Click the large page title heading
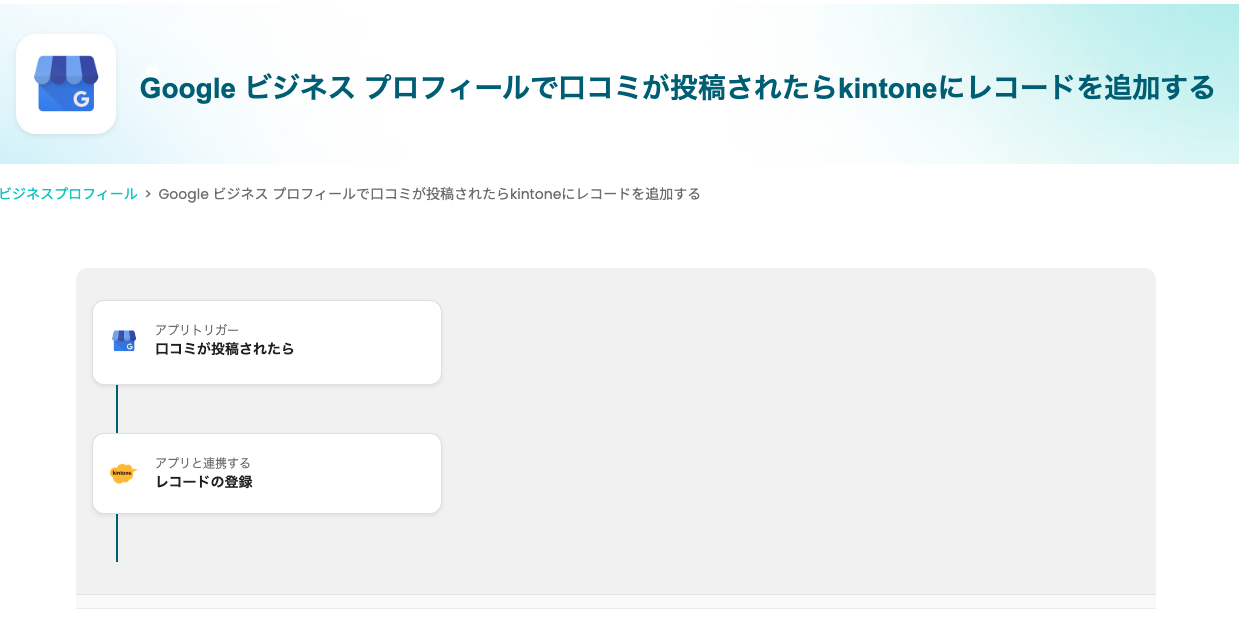 (677, 88)
